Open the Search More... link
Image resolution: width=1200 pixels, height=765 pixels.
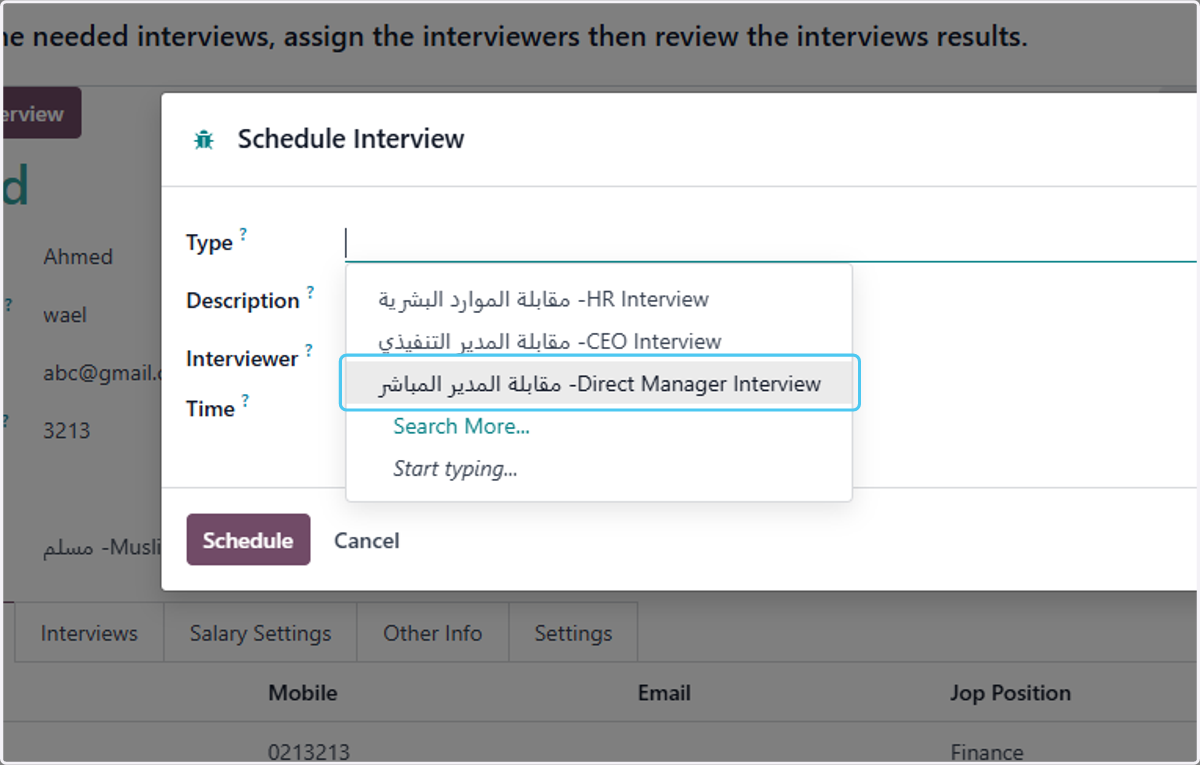[x=461, y=427]
